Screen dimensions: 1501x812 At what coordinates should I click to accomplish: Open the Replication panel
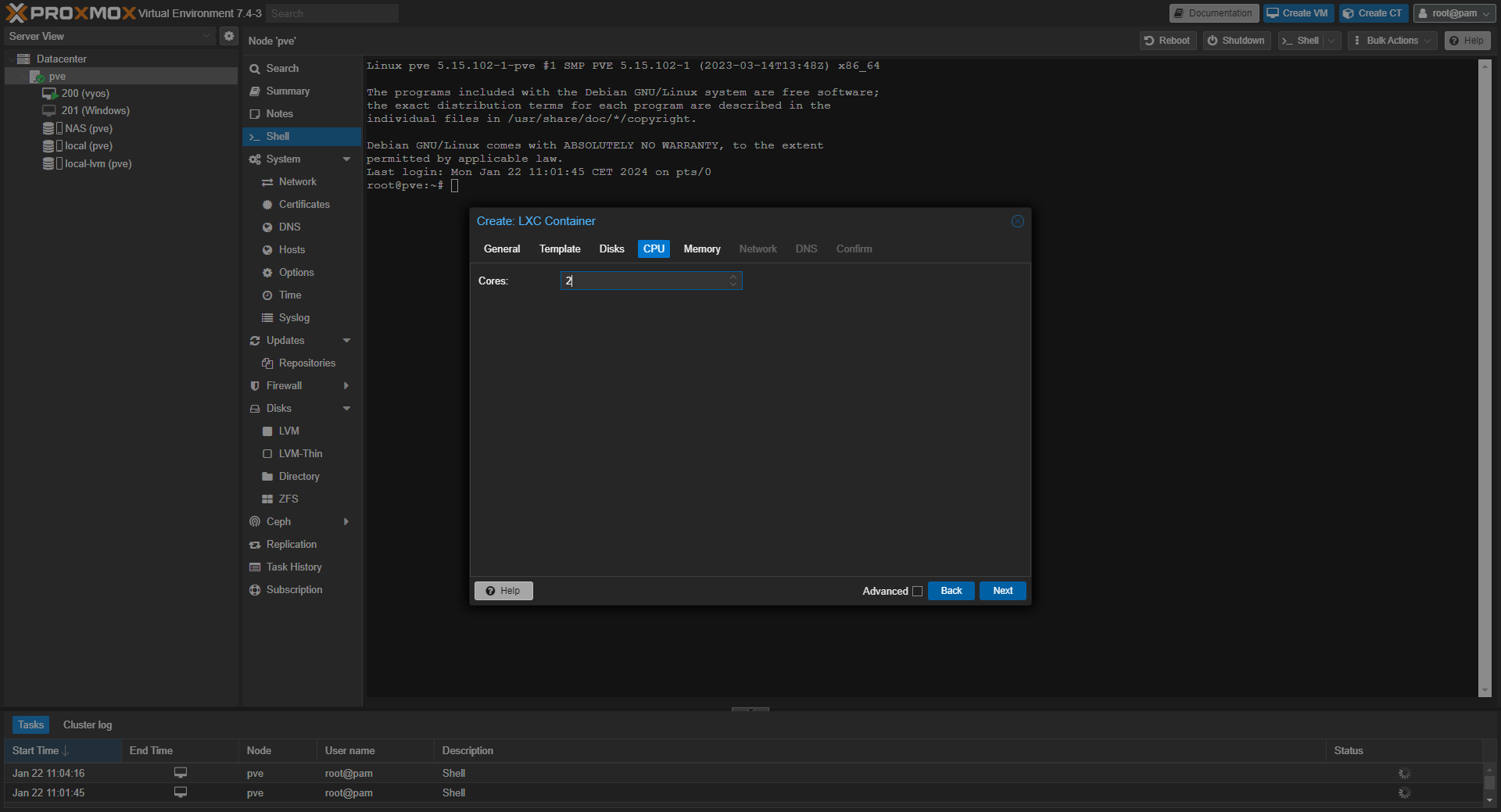click(302, 544)
